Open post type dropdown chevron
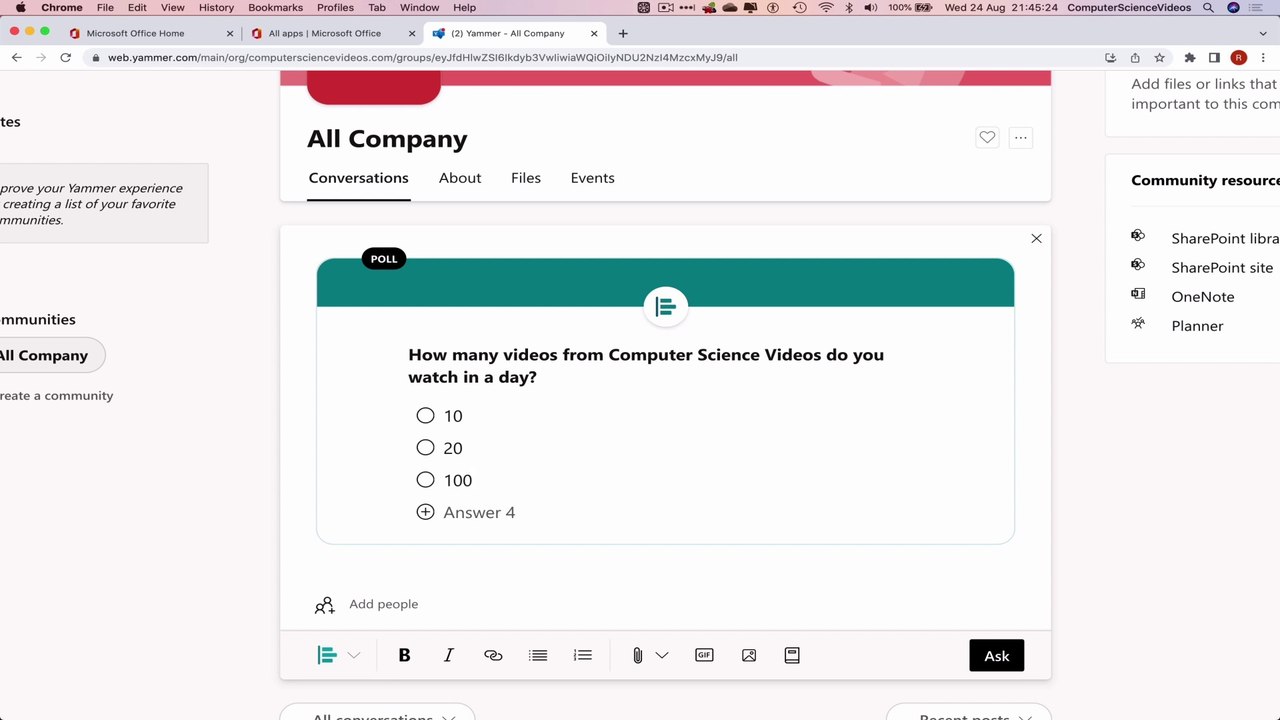The image size is (1280, 720). click(x=353, y=655)
